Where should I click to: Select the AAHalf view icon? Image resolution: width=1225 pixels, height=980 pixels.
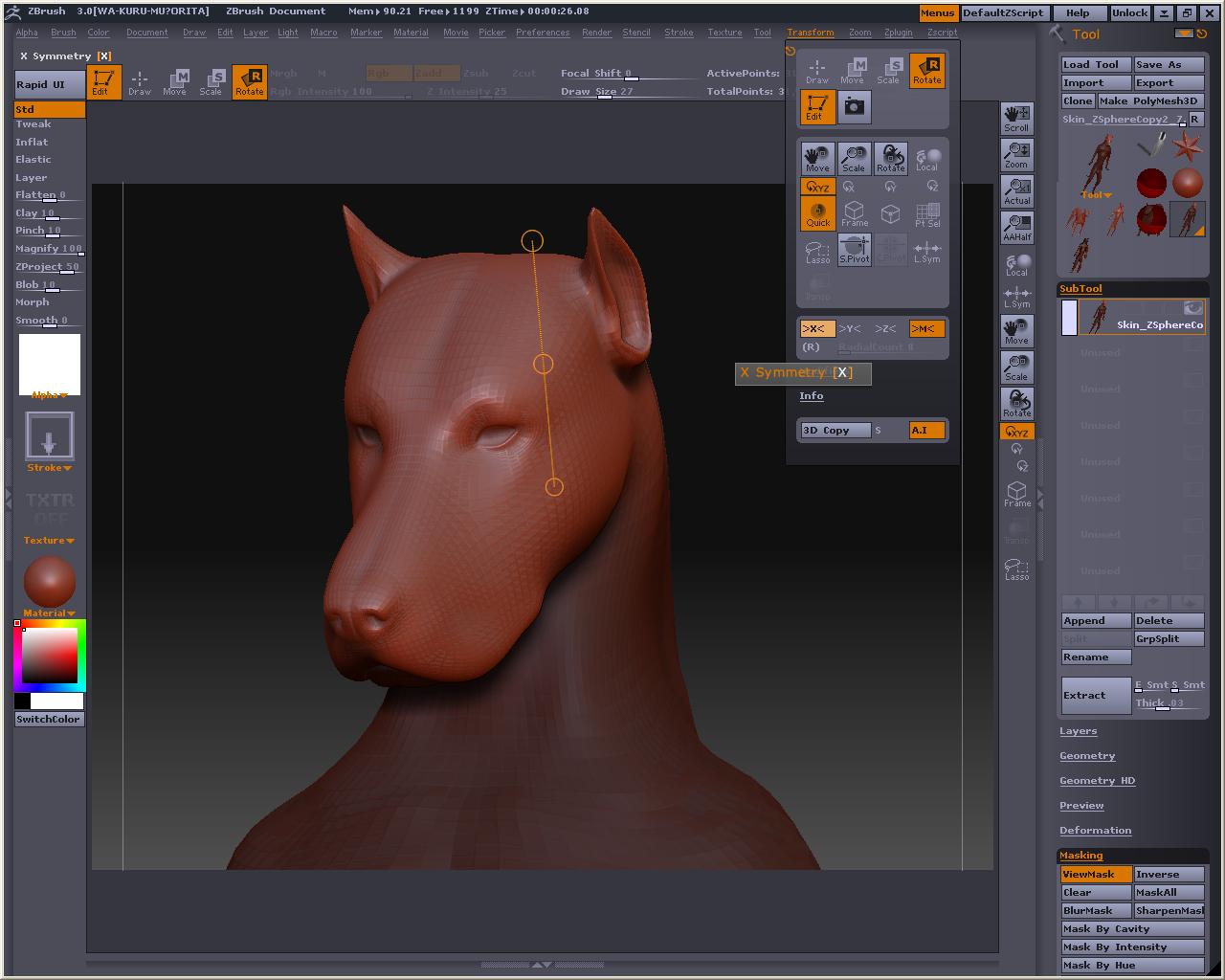point(1016,227)
